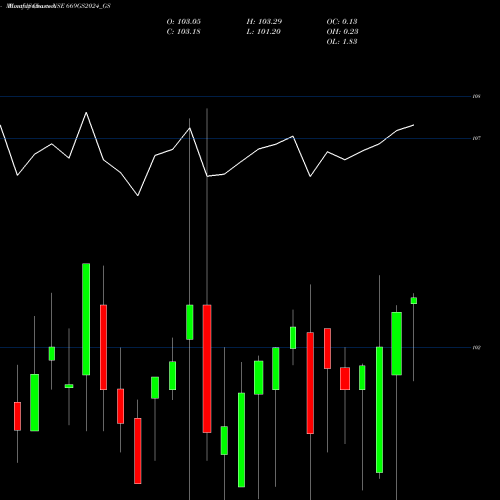
Task: Click the low value 'L: 101.20'
Action: click(x=264, y=32)
